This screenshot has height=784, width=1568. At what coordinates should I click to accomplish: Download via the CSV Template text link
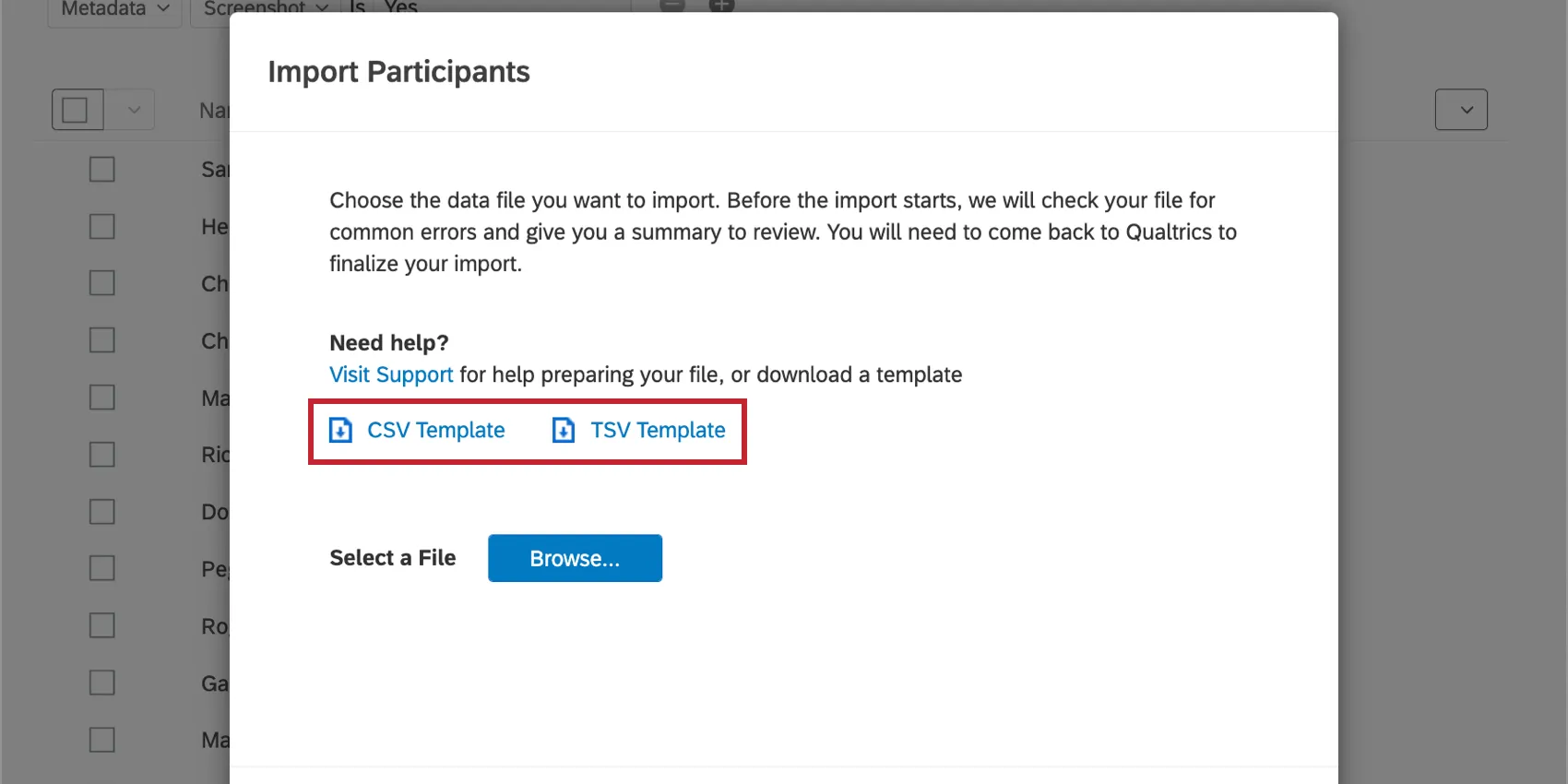point(435,431)
